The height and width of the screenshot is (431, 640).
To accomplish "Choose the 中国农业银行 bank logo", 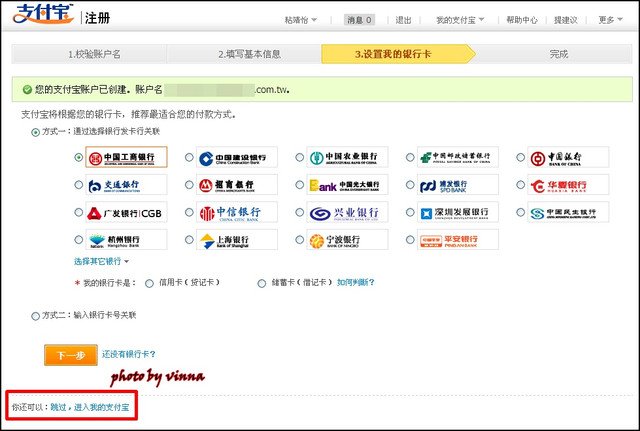I will pos(347,157).
